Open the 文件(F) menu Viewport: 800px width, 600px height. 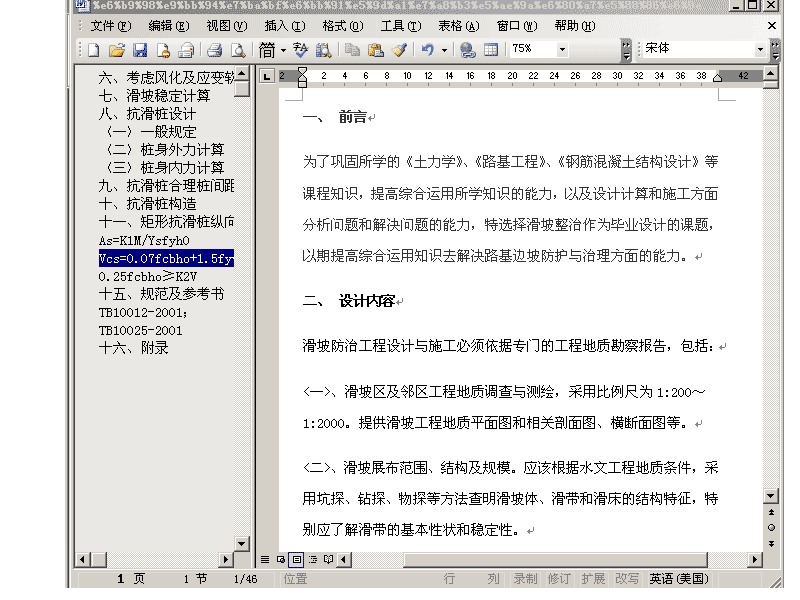(111, 26)
